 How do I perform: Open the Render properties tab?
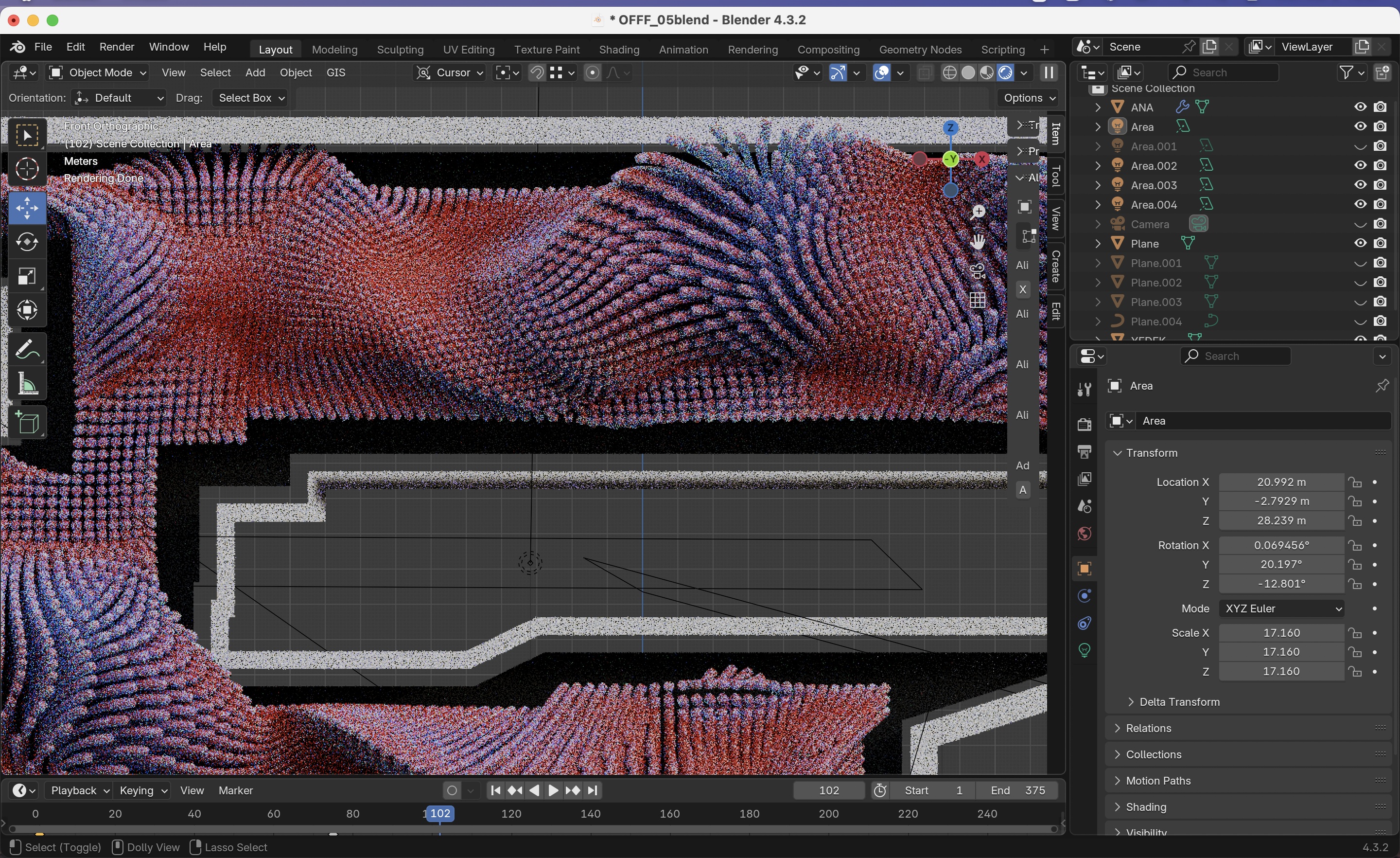1084,424
